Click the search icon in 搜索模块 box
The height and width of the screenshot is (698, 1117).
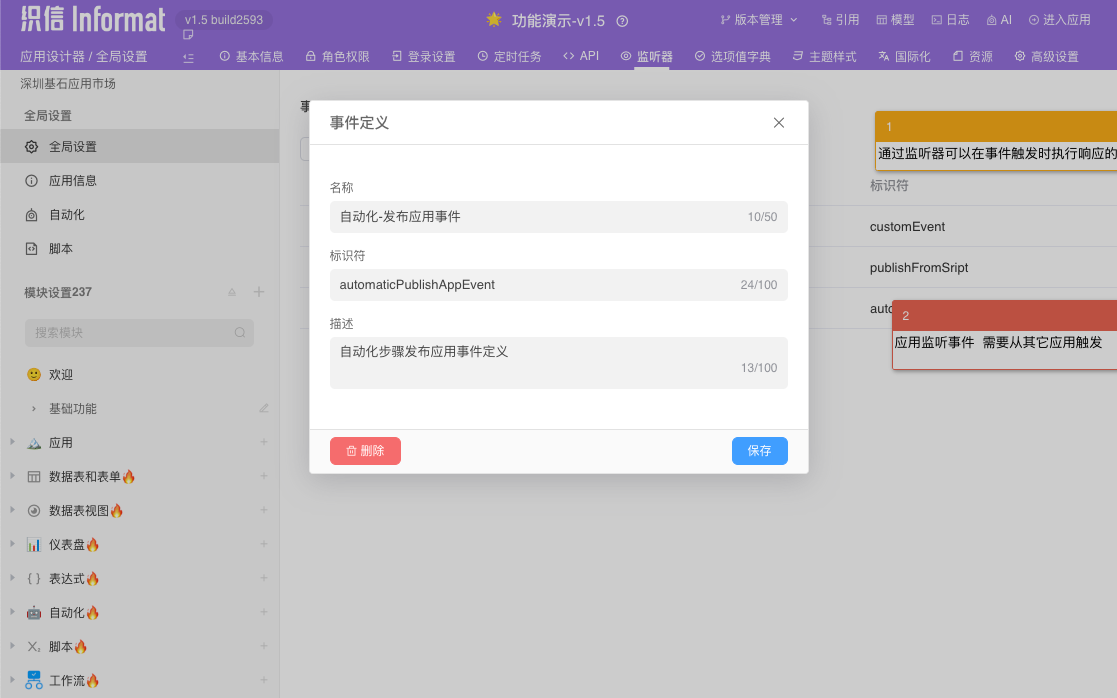[x=240, y=333]
